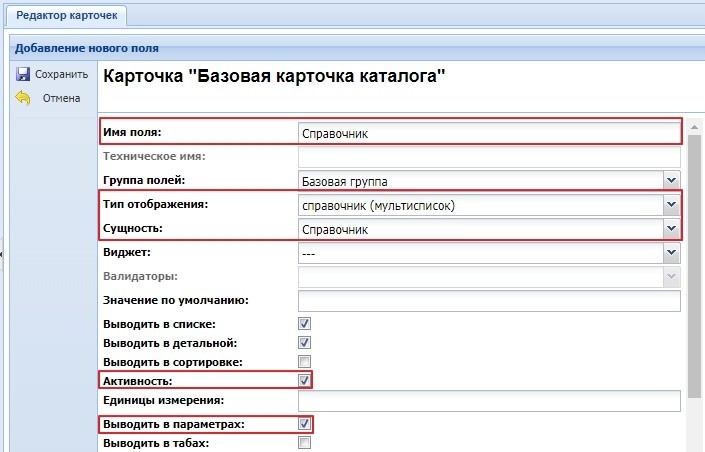Toggle the Выводить в детальной checkbox
The height and width of the screenshot is (452, 705).
[x=305, y=343]
